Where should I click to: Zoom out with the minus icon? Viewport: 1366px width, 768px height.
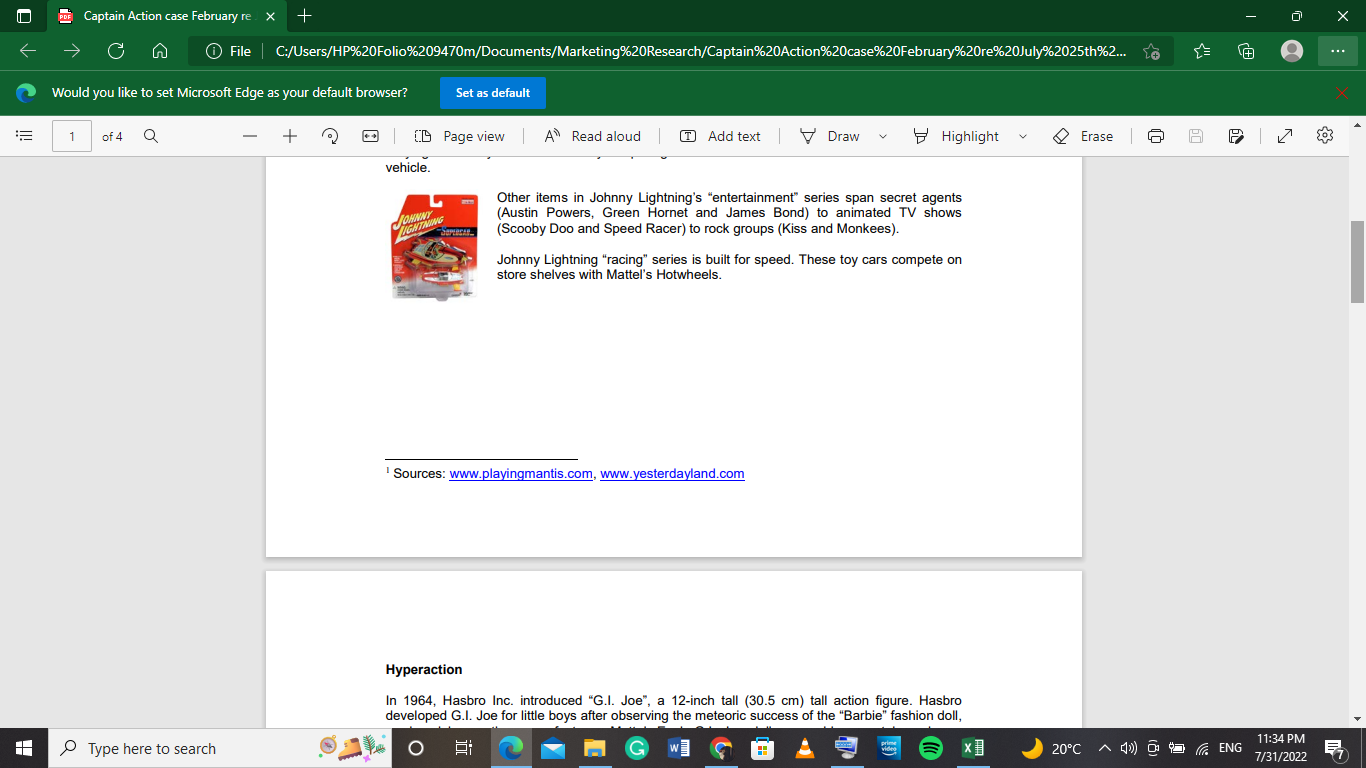250,136
